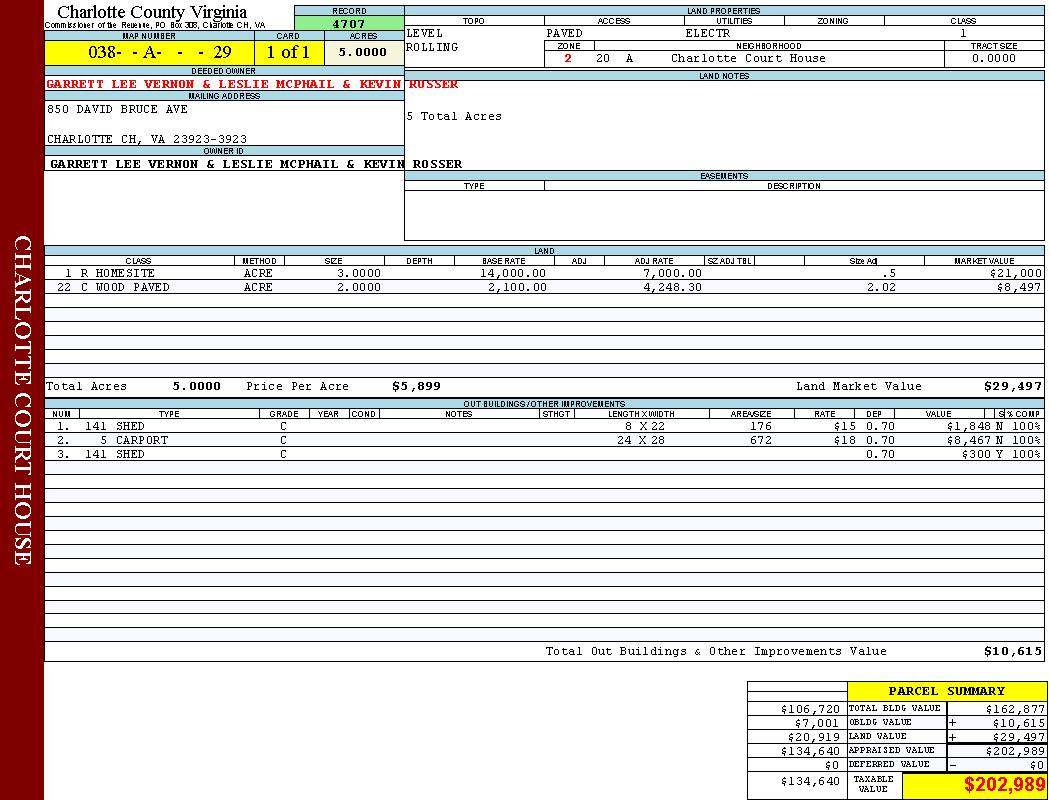Click the $300 value of third shed
Image resolution: width=1050 pixels, height=800 pixels.
(962, 454)
